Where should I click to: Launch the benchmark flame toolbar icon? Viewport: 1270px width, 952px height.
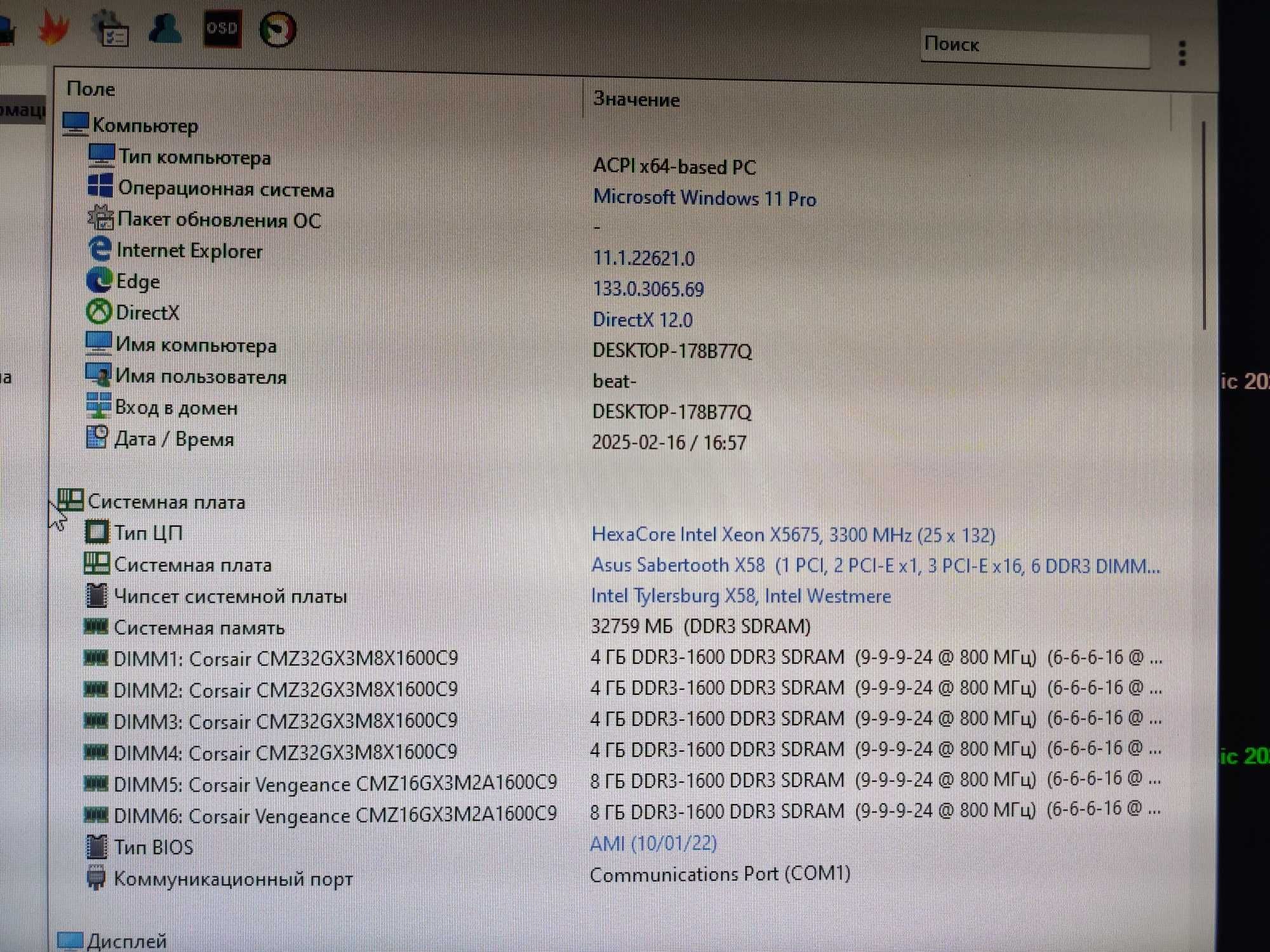pyautogui.click(x=53, y=27)
